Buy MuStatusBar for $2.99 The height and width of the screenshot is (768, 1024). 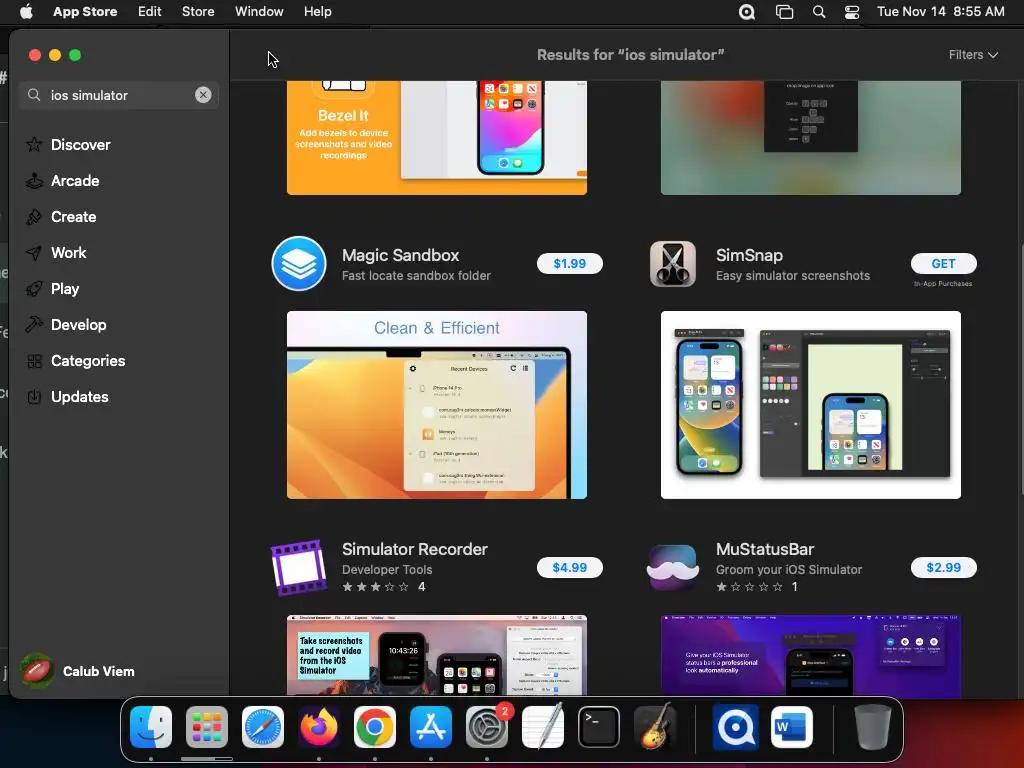pyautogui.click(x=943, y=567)
